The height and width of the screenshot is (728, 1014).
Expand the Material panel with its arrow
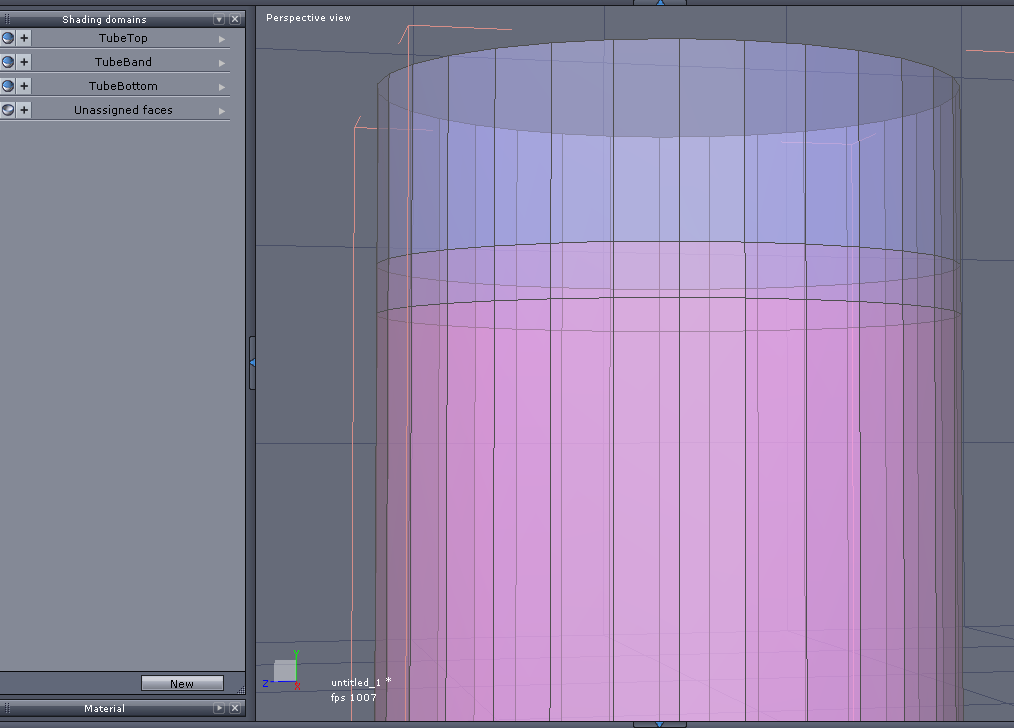[219, 709]
